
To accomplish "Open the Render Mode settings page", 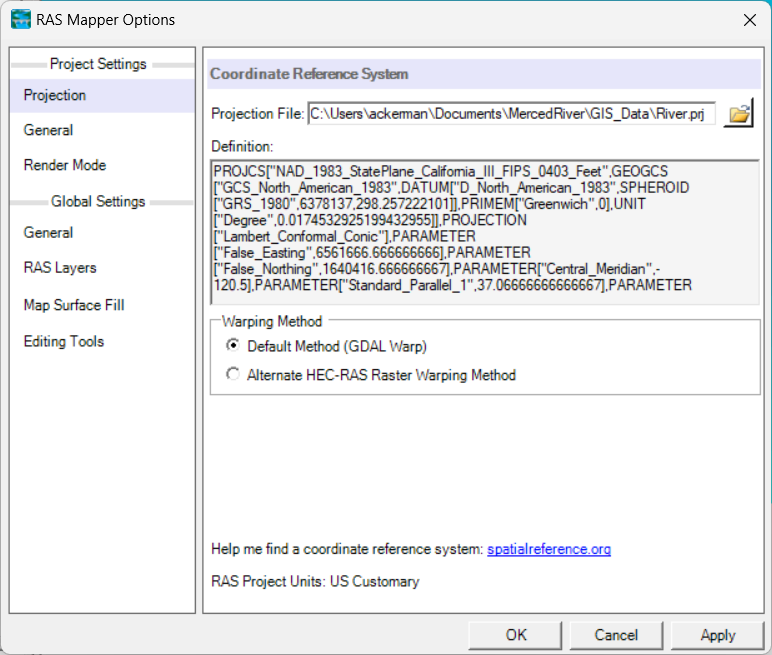I will point(65,165).
